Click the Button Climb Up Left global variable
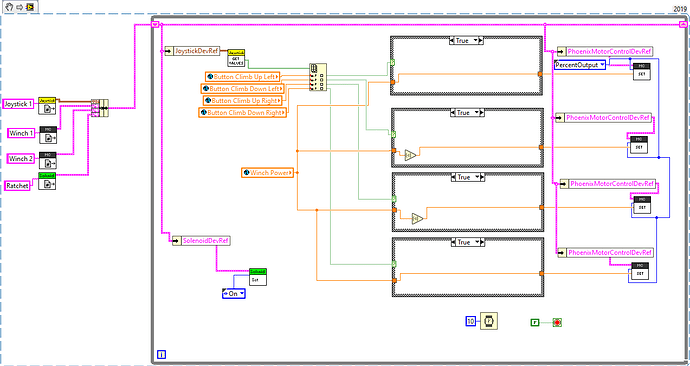This screenshot has width=690, height=366. [x=242, y=77]
